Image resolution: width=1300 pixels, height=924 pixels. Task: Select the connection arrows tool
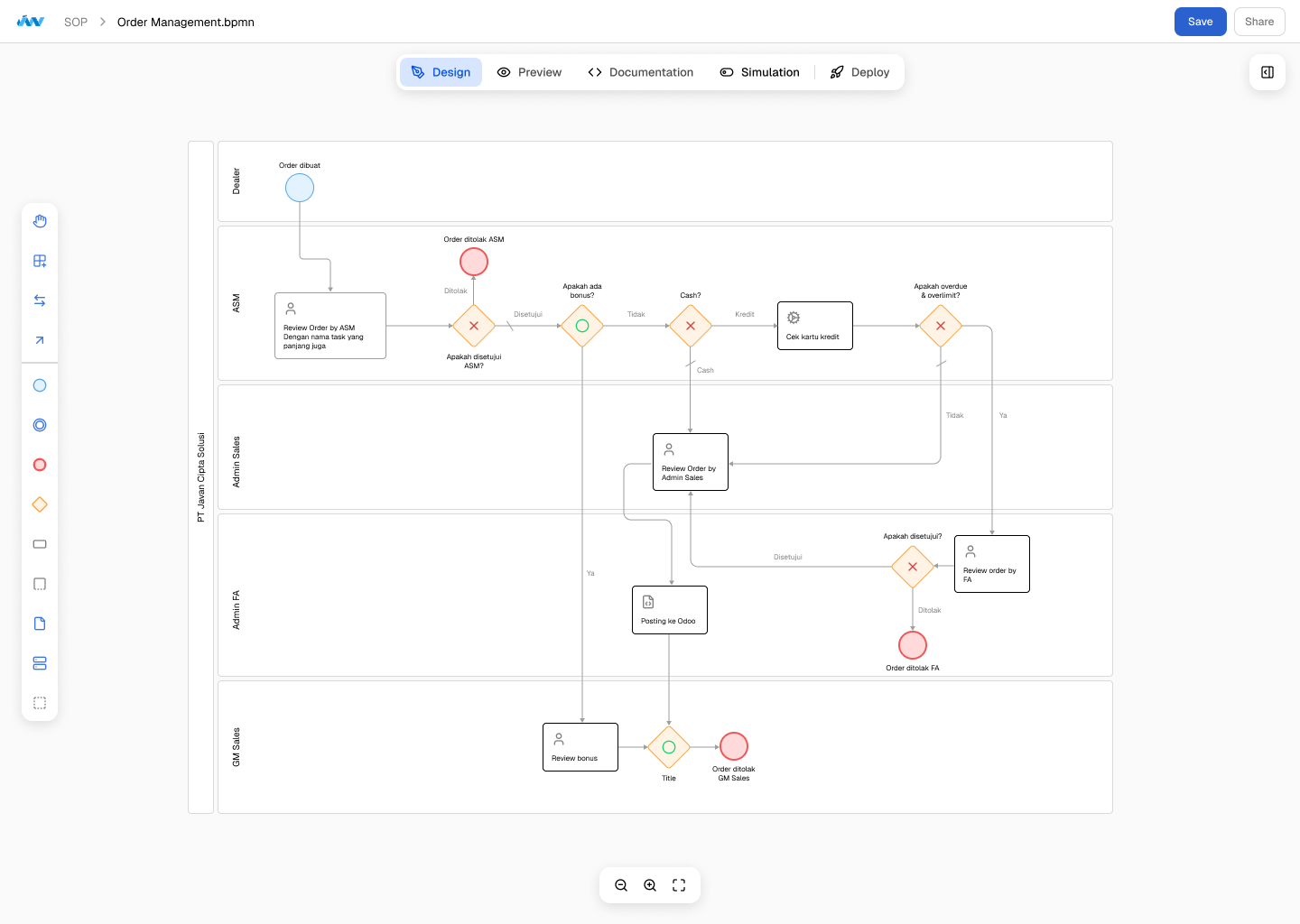(x=39, y=300)
